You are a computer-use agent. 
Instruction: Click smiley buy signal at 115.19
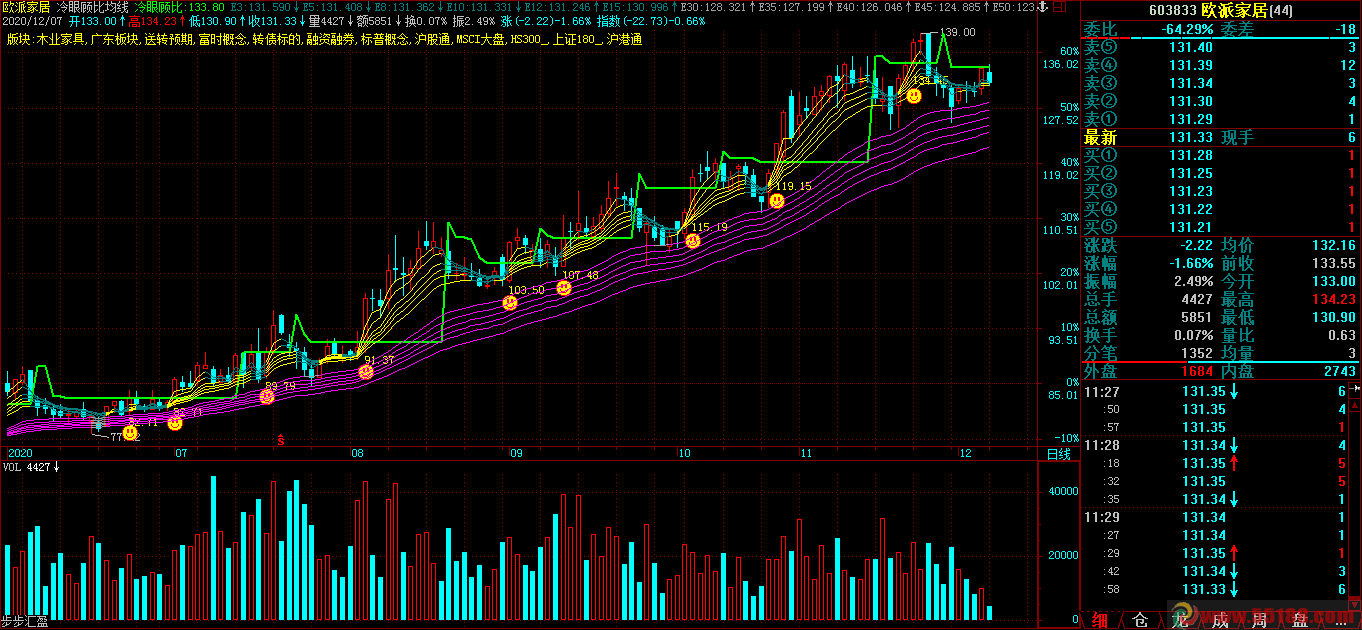693,240
